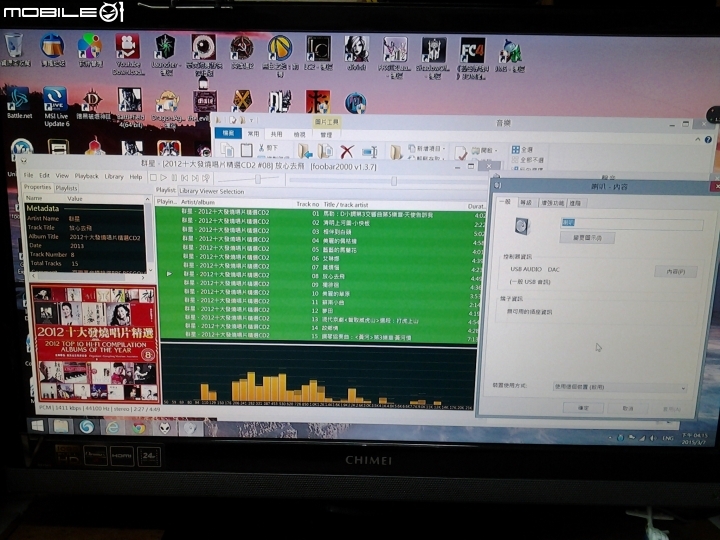This screenshot has height=540, width=720.
Task: Open the Edit menu in foobar2000
Action: point(44,175)
